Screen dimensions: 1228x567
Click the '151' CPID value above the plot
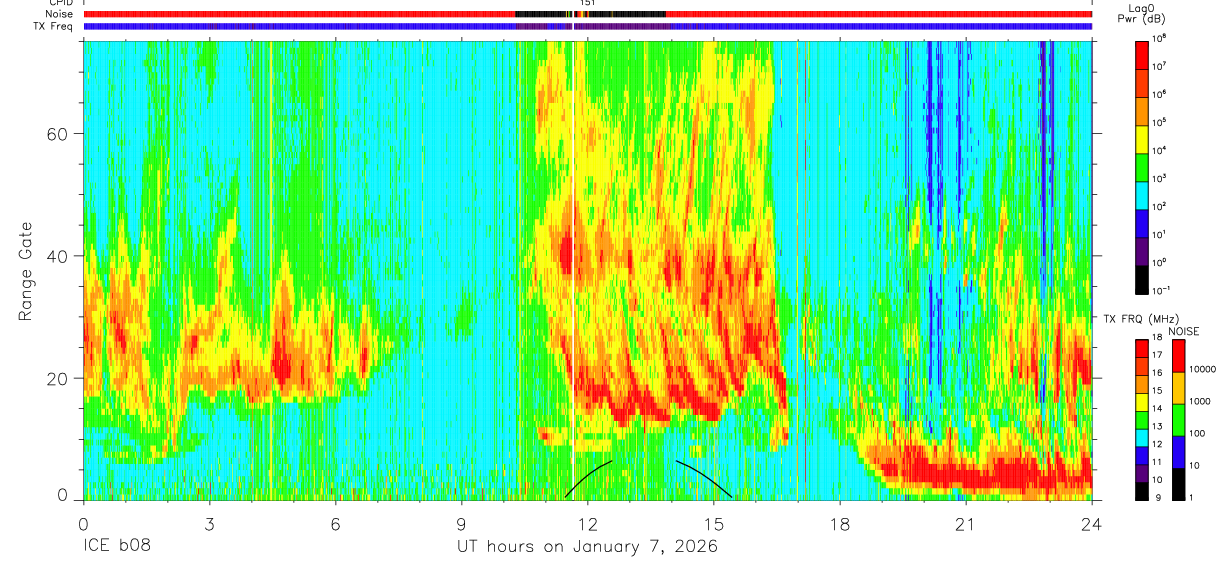click(588, 3)
